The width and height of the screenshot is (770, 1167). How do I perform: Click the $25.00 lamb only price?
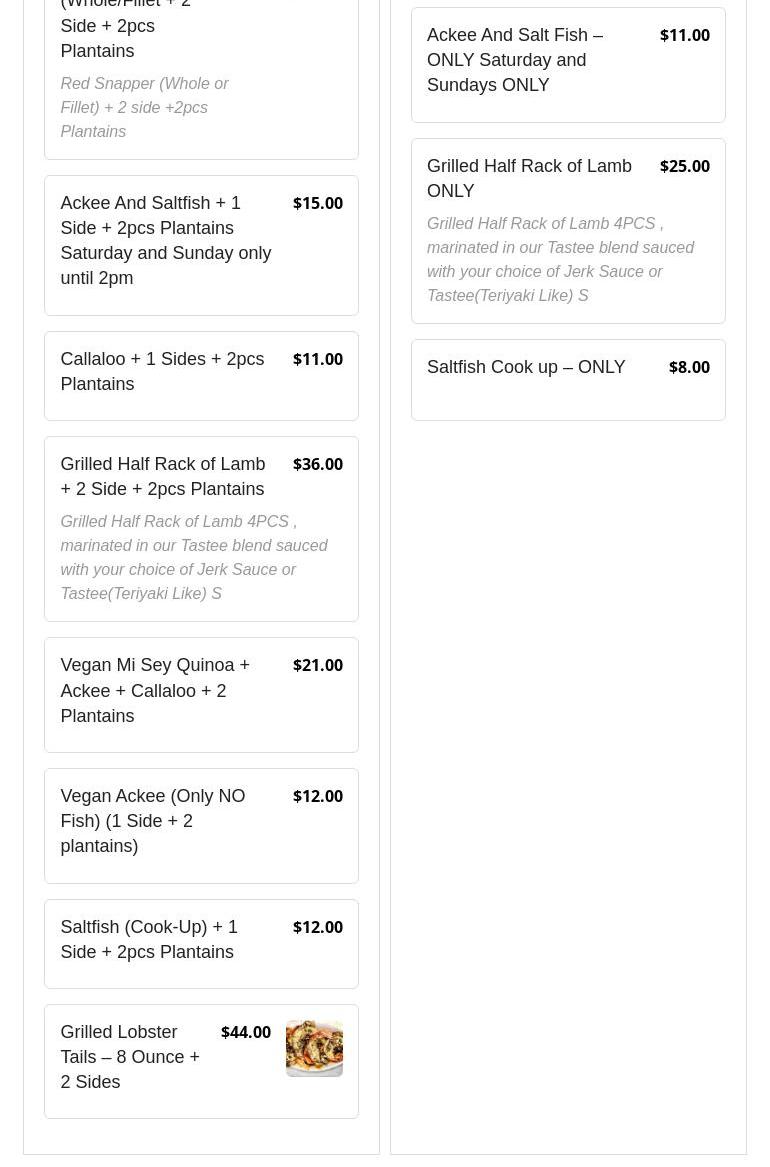(x=684, y=166)
